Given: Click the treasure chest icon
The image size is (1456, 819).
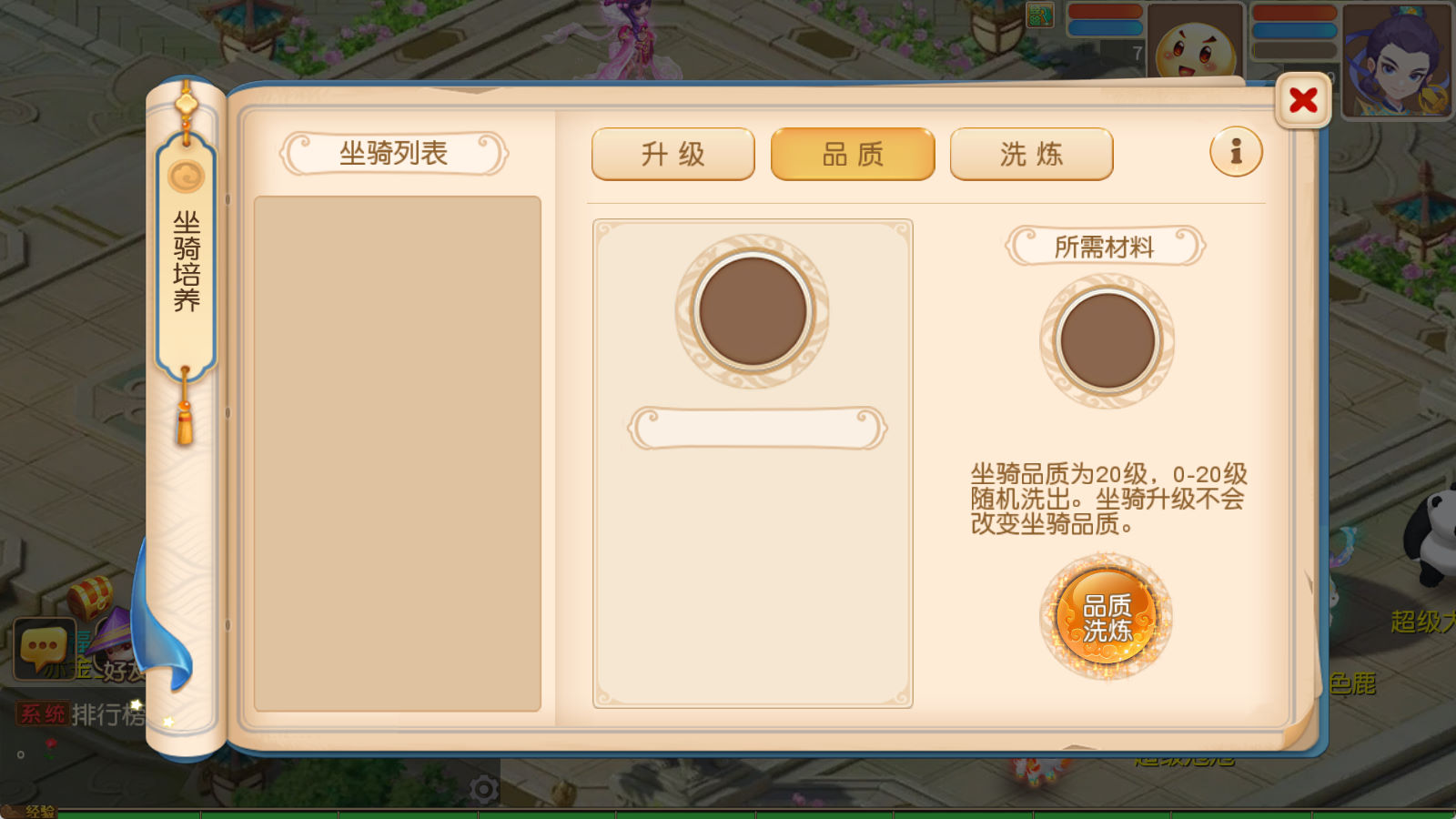Looking at the screenshot, I should pyautogui.click(x=89, y=597).
